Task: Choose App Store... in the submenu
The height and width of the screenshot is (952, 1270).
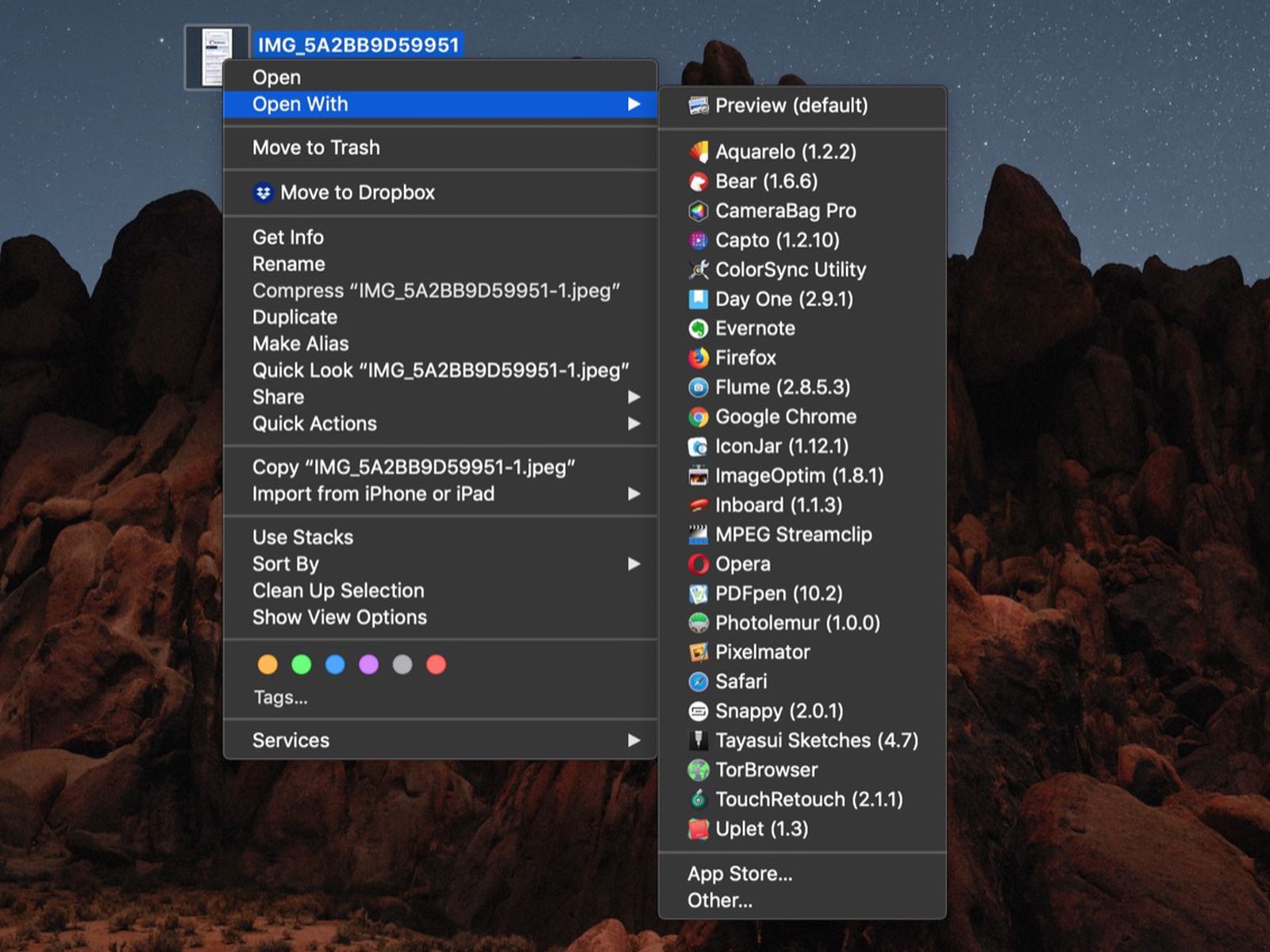Action: tap(802, 873)
